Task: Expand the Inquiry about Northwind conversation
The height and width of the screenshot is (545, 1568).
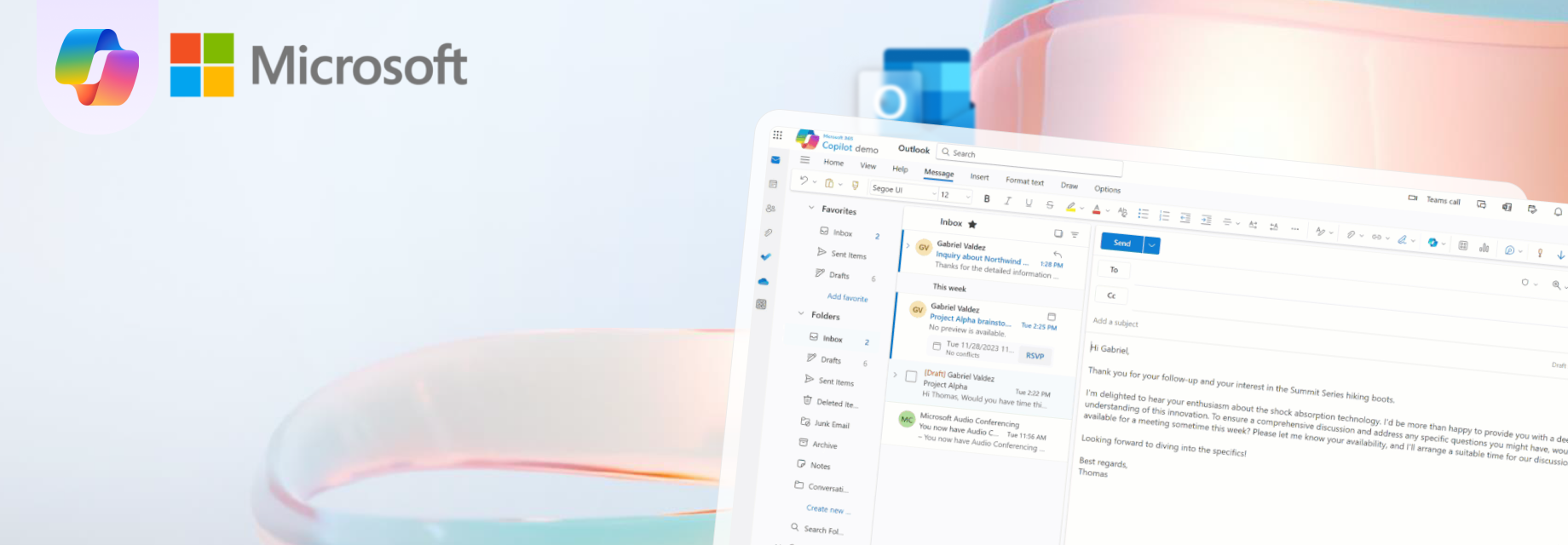Action: (x=908, y=246)
